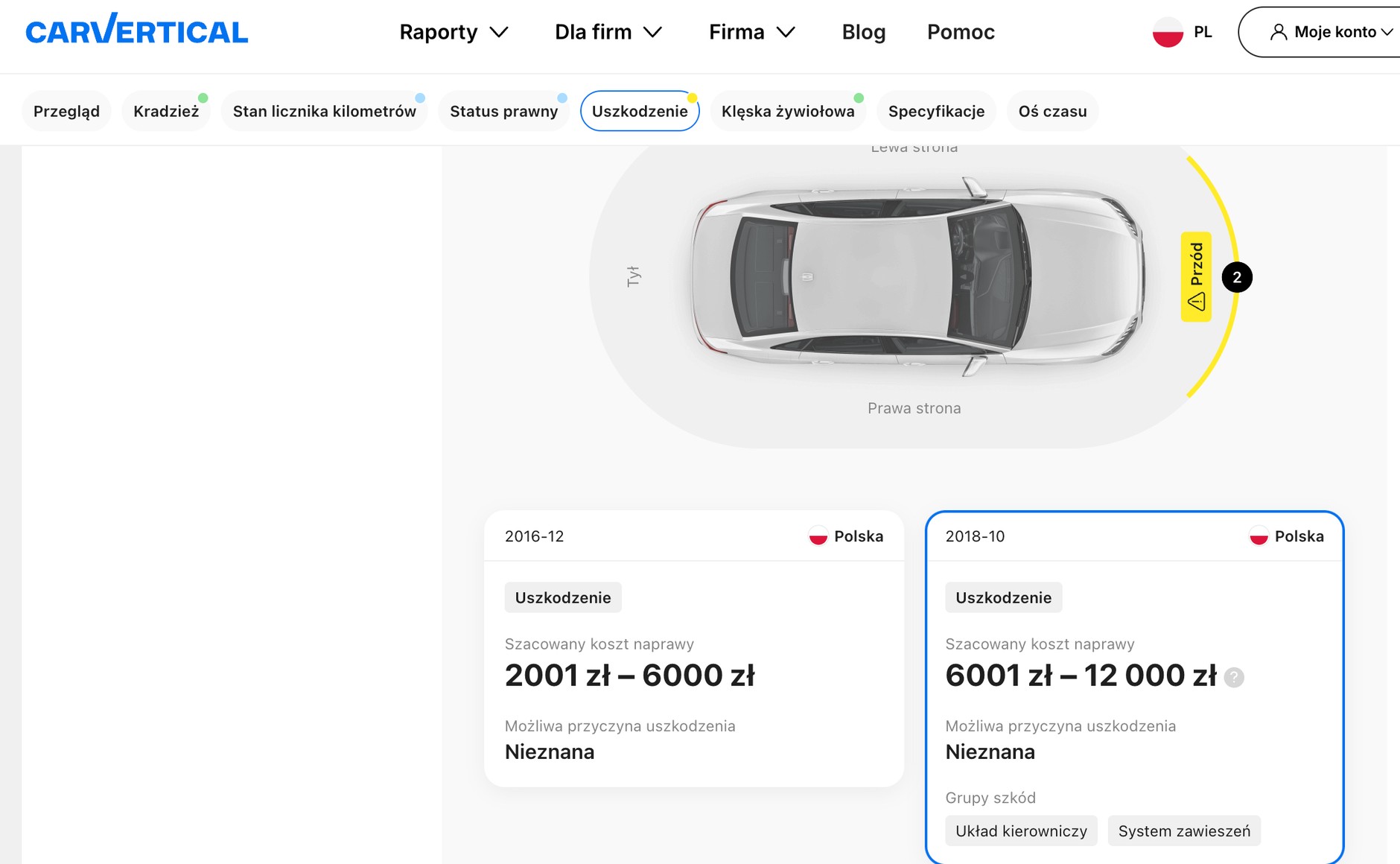Open the Stan licznika kilometrów tab
This screenshot has height=864, width=1400.
pos(324,111)
